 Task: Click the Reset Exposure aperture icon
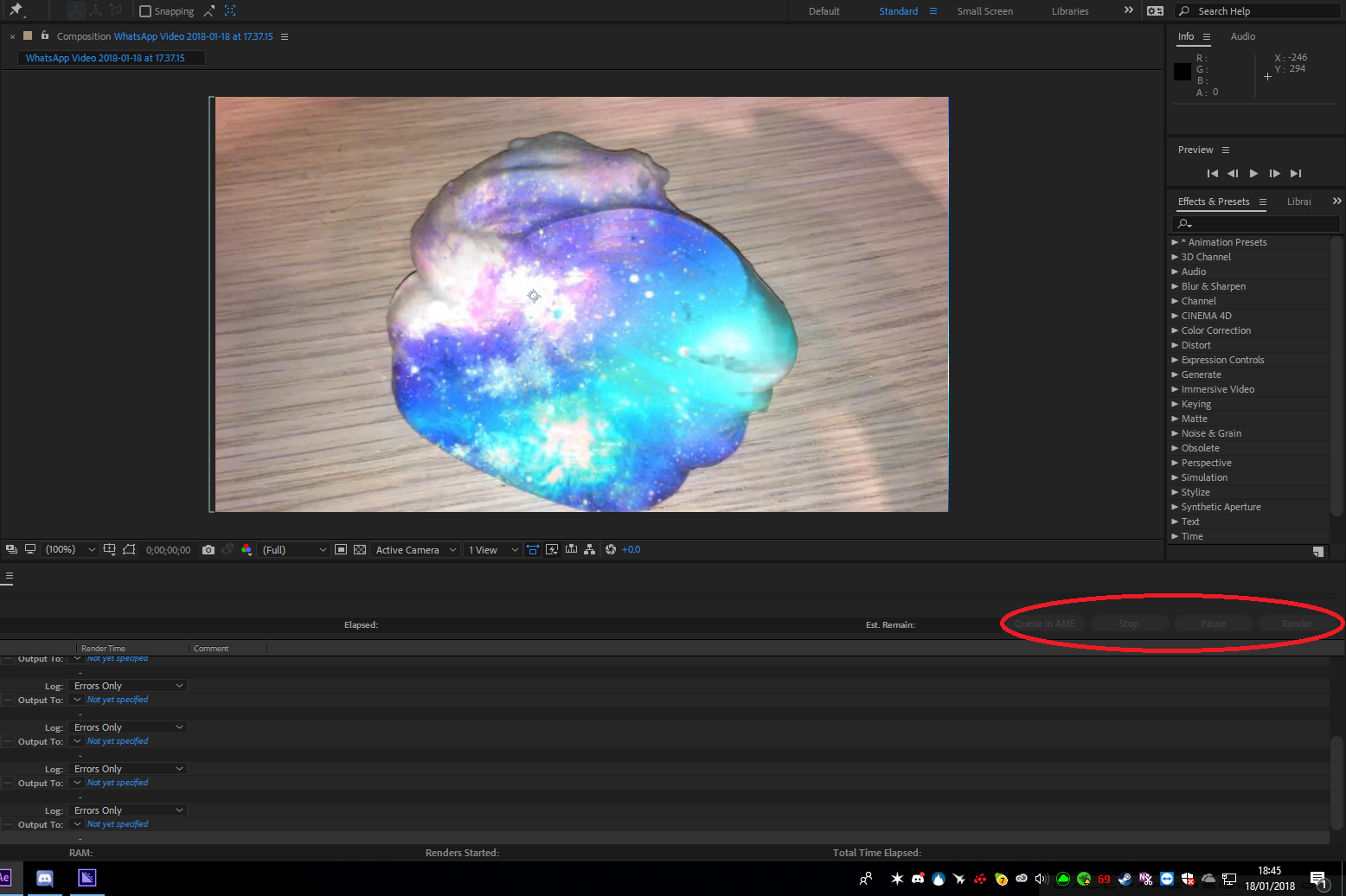coord(611,549)
